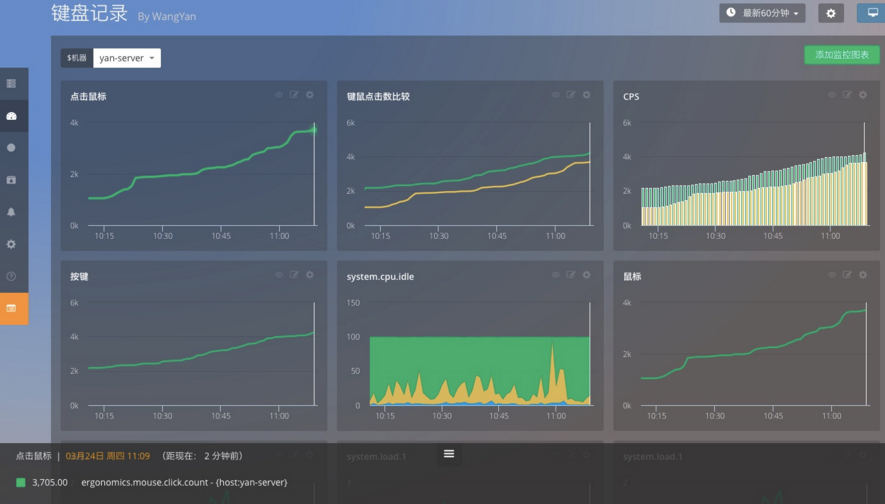Click the By WangYan author text
The image size is (885, 504).
(167, 16)
